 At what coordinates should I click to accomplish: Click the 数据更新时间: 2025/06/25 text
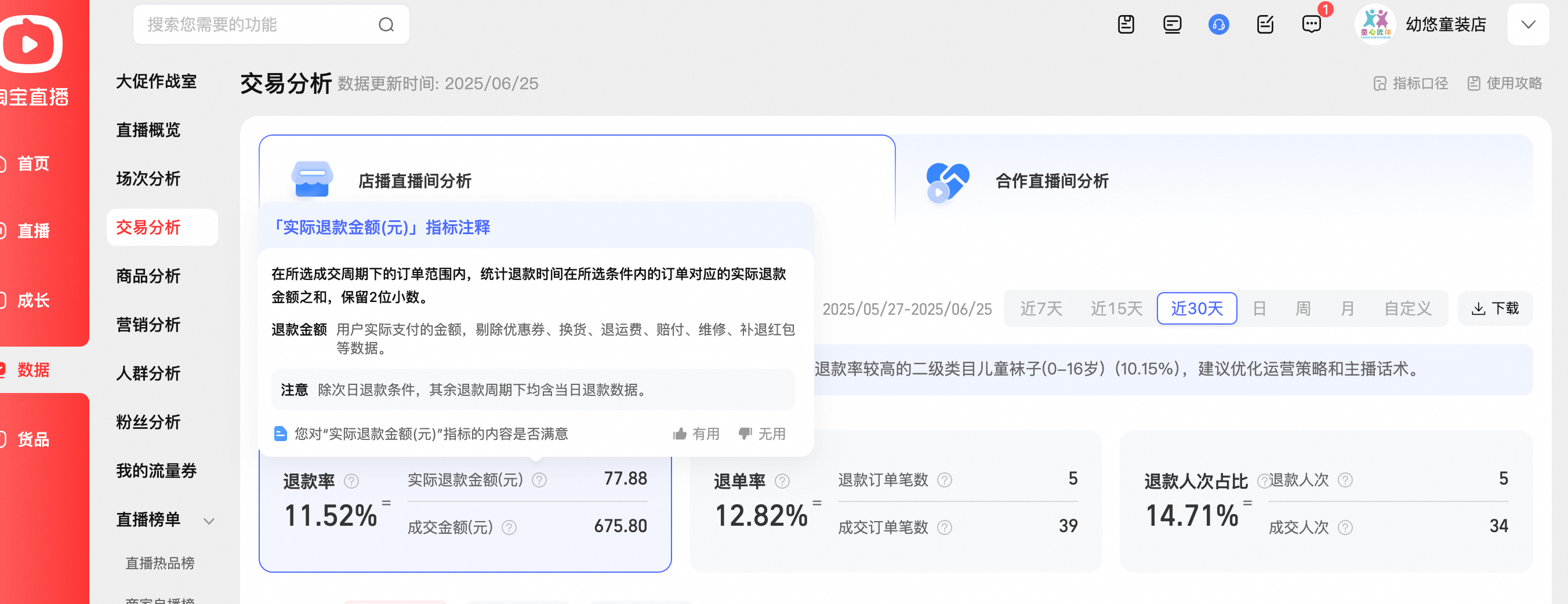(x=438, y=83)
